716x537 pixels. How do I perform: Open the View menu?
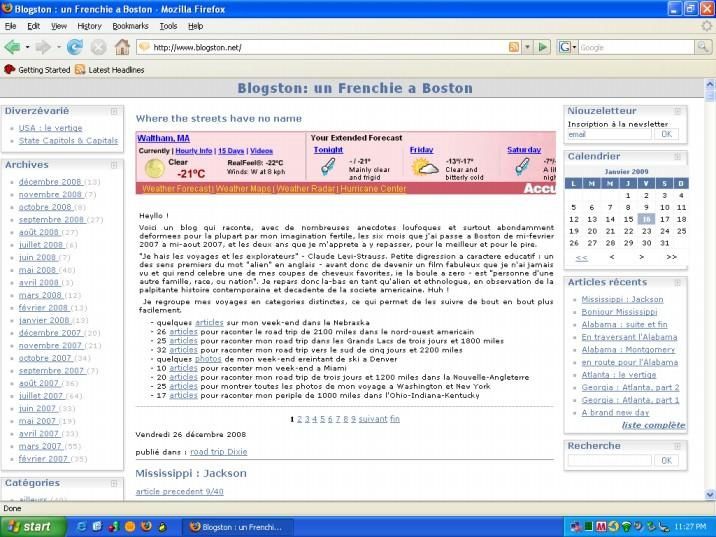coord(58,26)
